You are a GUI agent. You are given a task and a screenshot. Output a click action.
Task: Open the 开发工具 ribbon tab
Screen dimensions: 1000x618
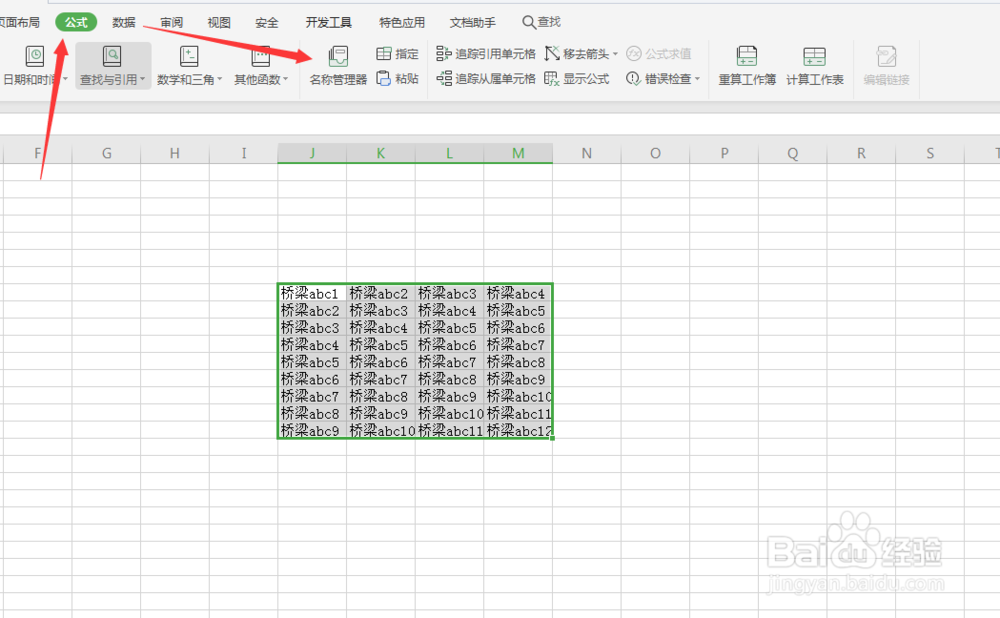click(328, 22)
